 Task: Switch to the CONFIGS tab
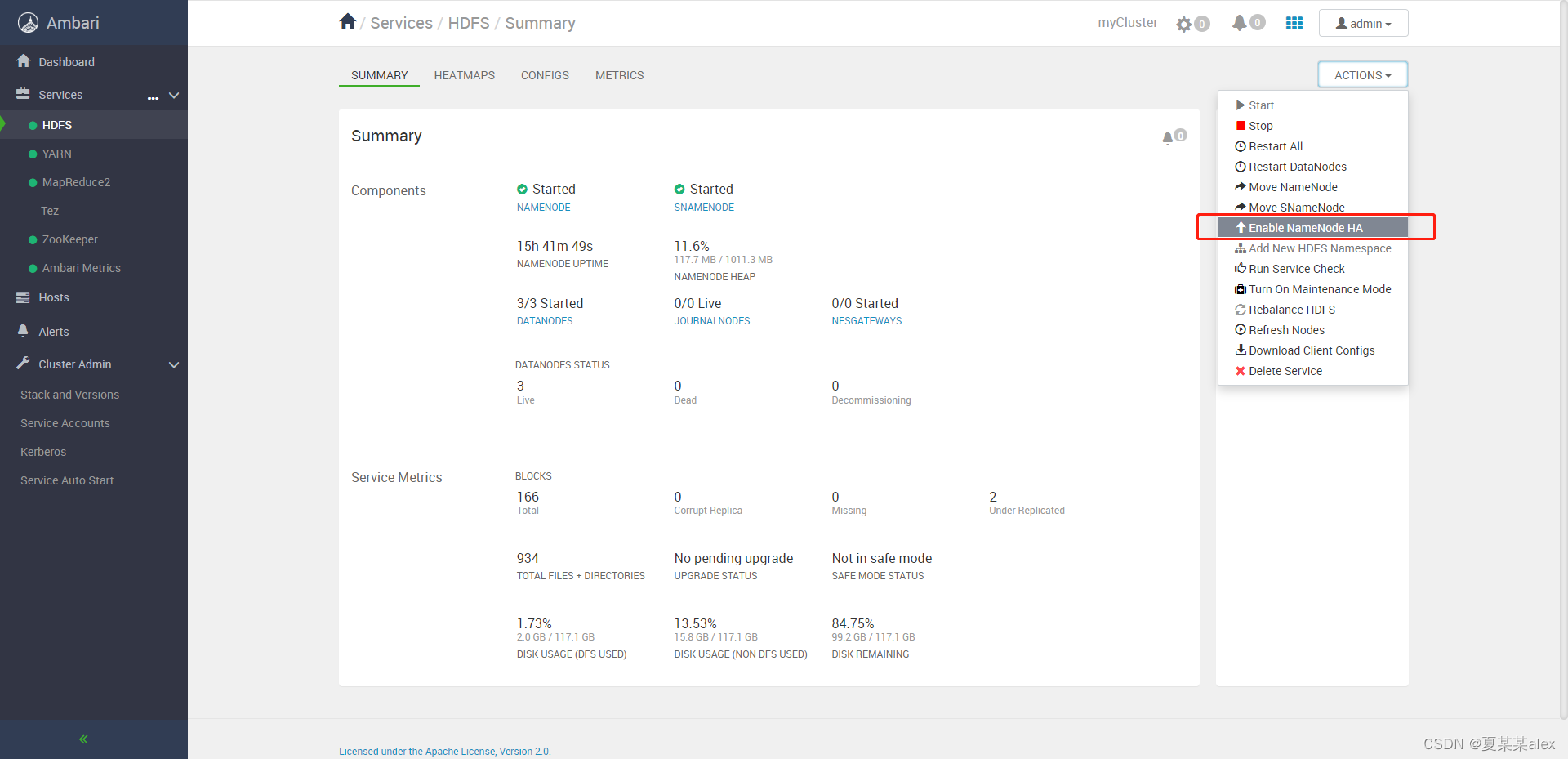[x=545, y=75]
